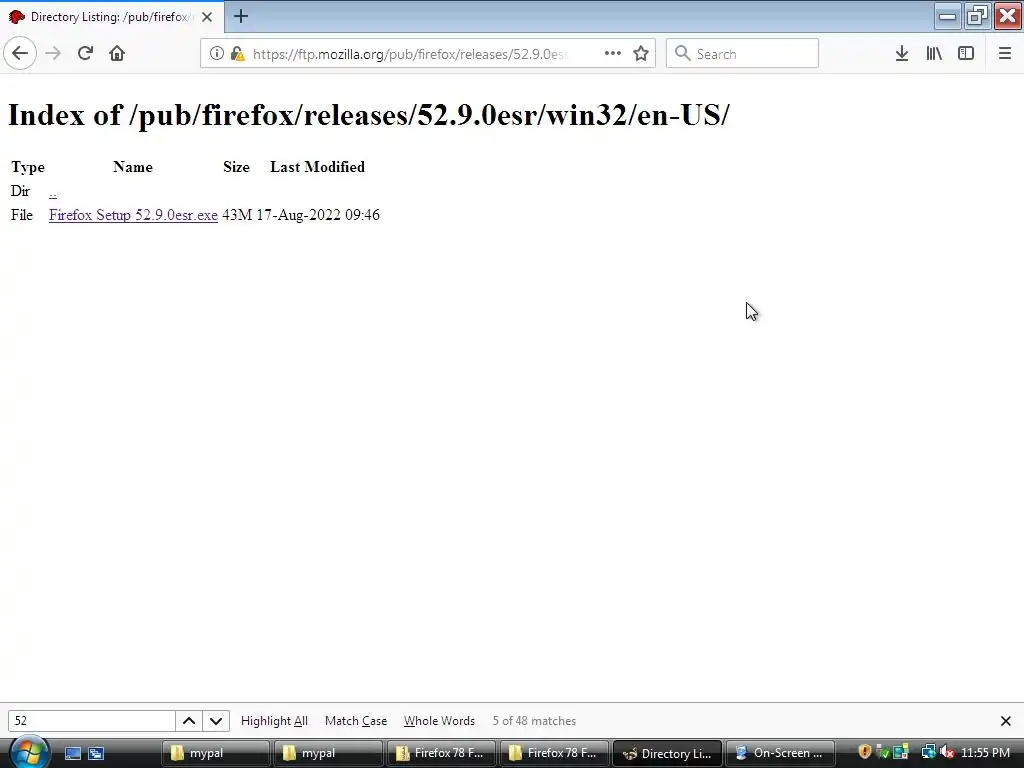Click '17-Aug-2022 09:46' modified date
The image size is (1024, 768).
(x=318, y=215)
